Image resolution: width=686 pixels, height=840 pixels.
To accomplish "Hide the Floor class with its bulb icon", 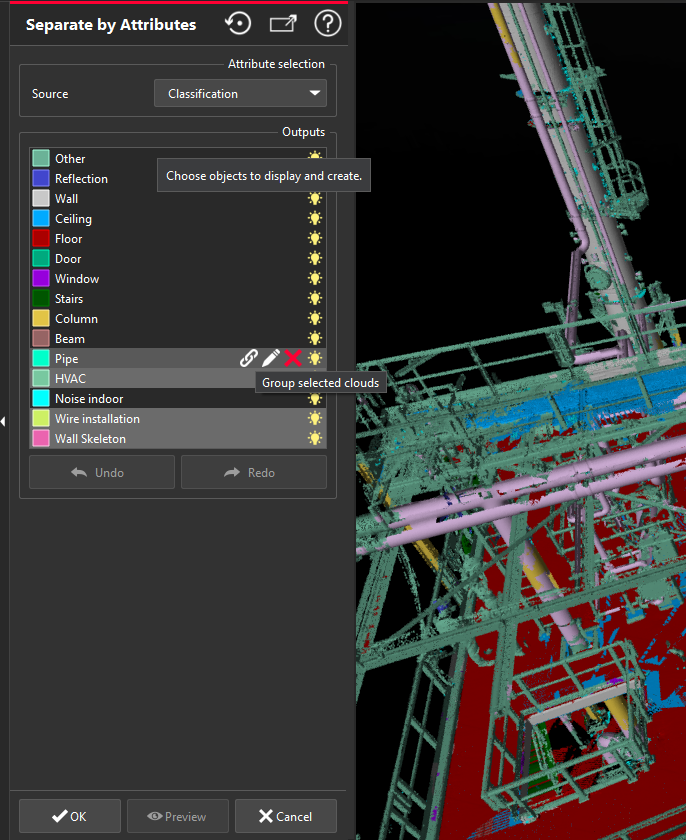I will click(315, 238).
